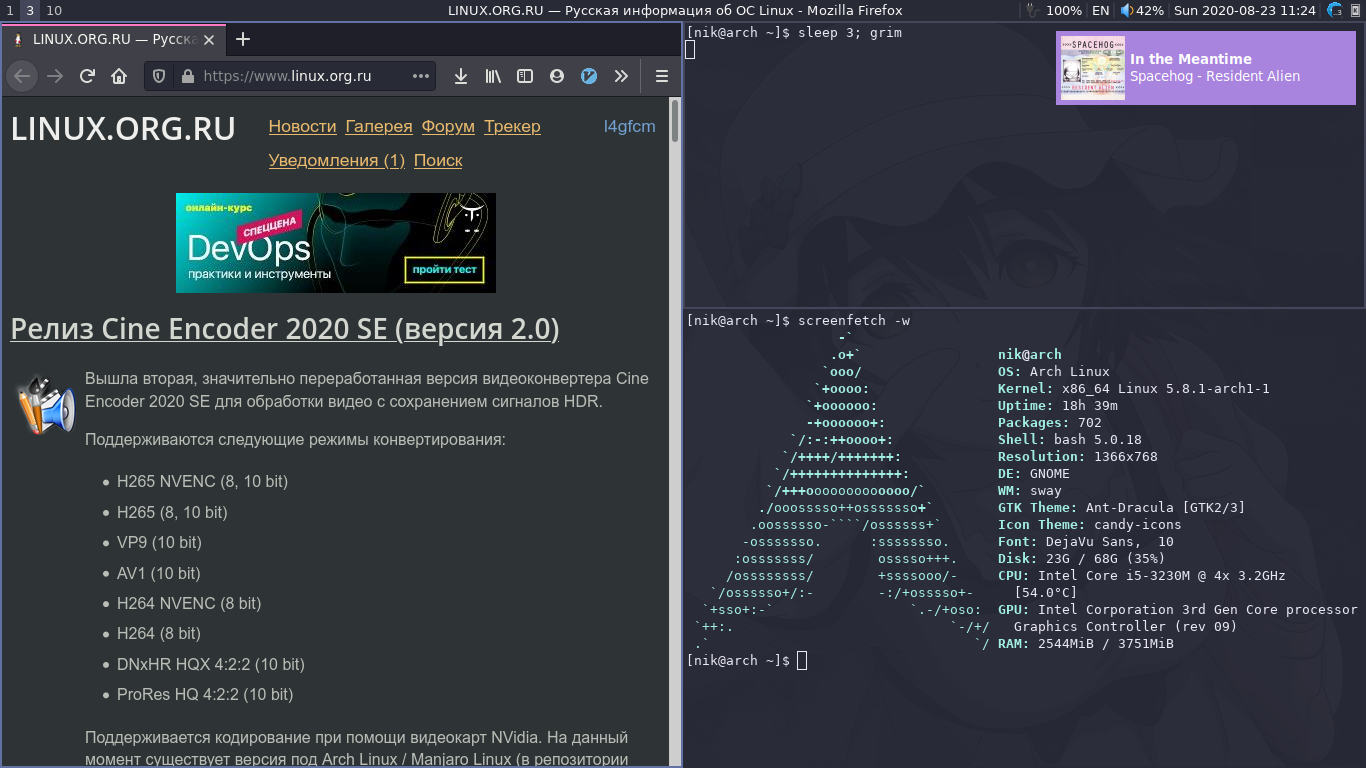Click the Kernel line in screenfetch output
The height and width of the screenshot is (768, 1366).
coord(1134,388)
